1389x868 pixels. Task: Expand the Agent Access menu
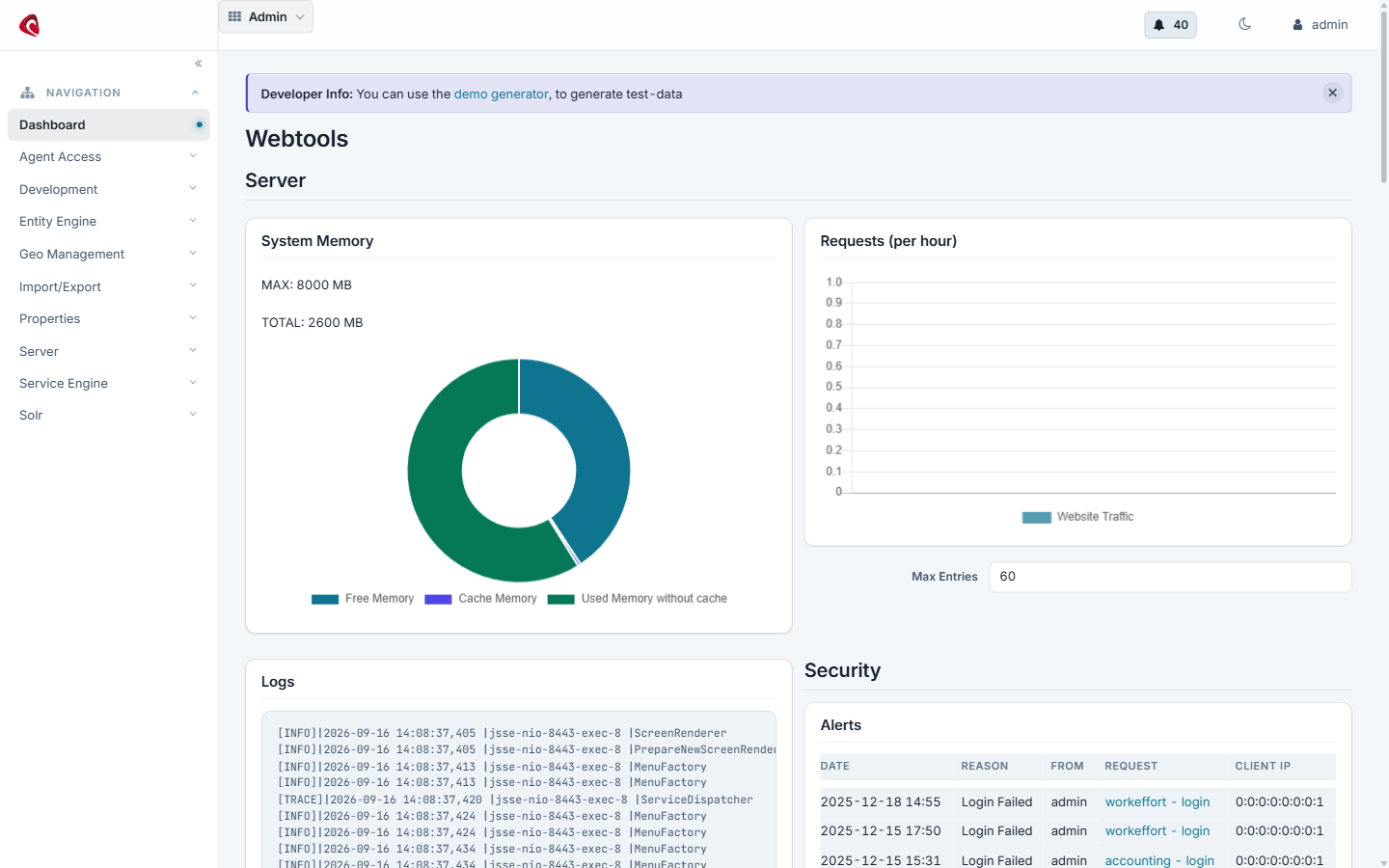click(x=108, y=157)
